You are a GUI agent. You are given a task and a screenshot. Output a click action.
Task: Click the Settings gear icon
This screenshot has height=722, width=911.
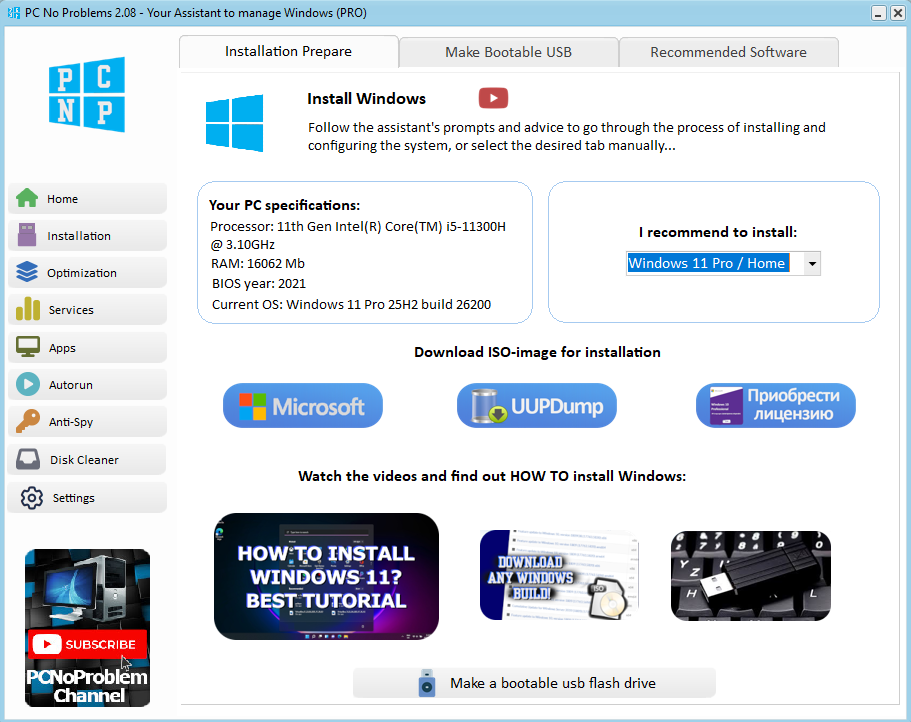[x=32, y=498]
